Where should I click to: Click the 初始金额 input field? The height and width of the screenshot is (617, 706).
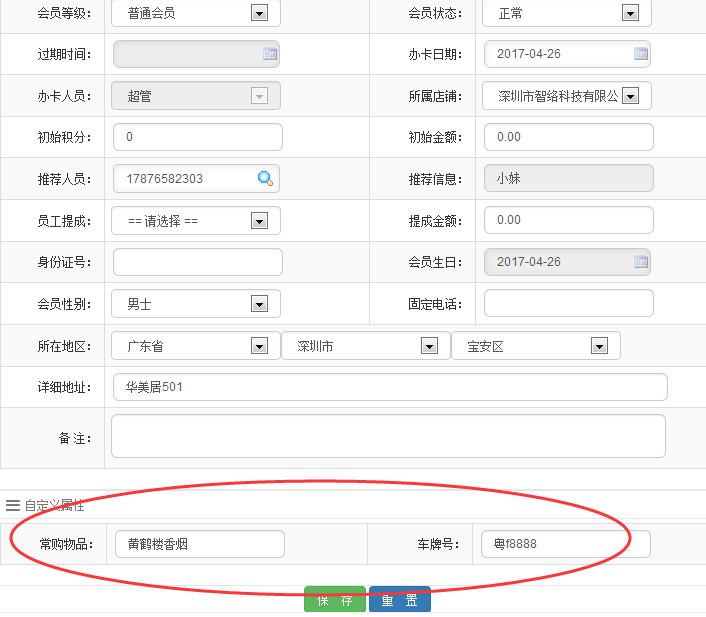coord(569,137)
